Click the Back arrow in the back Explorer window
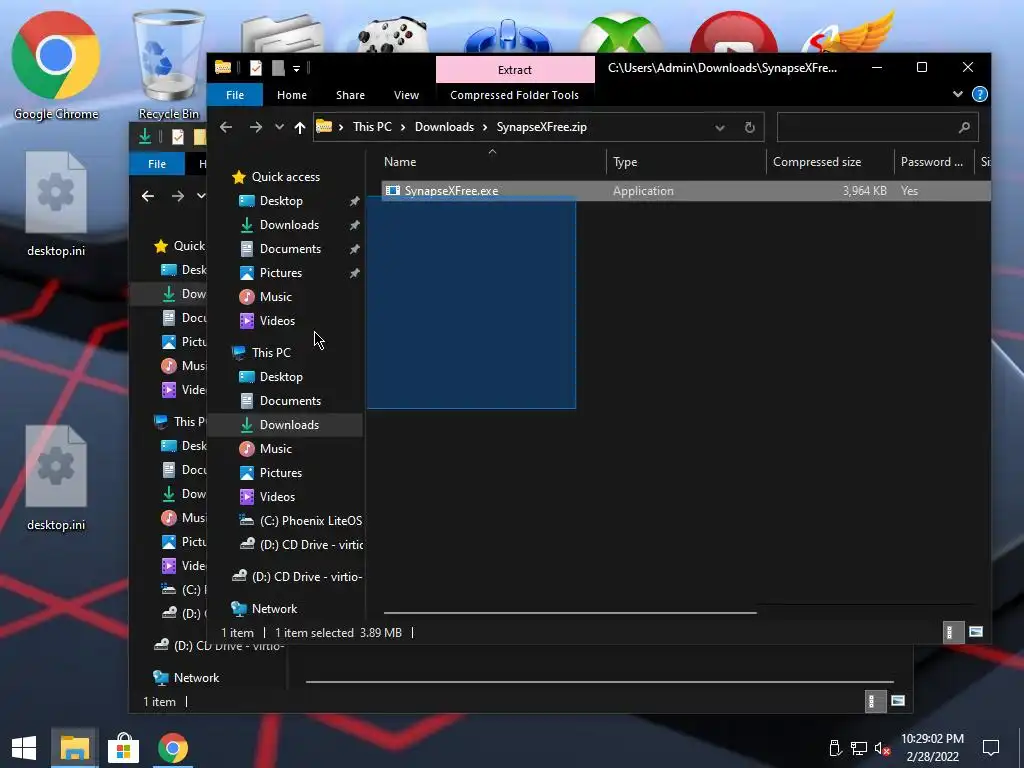 click(148, 196)
